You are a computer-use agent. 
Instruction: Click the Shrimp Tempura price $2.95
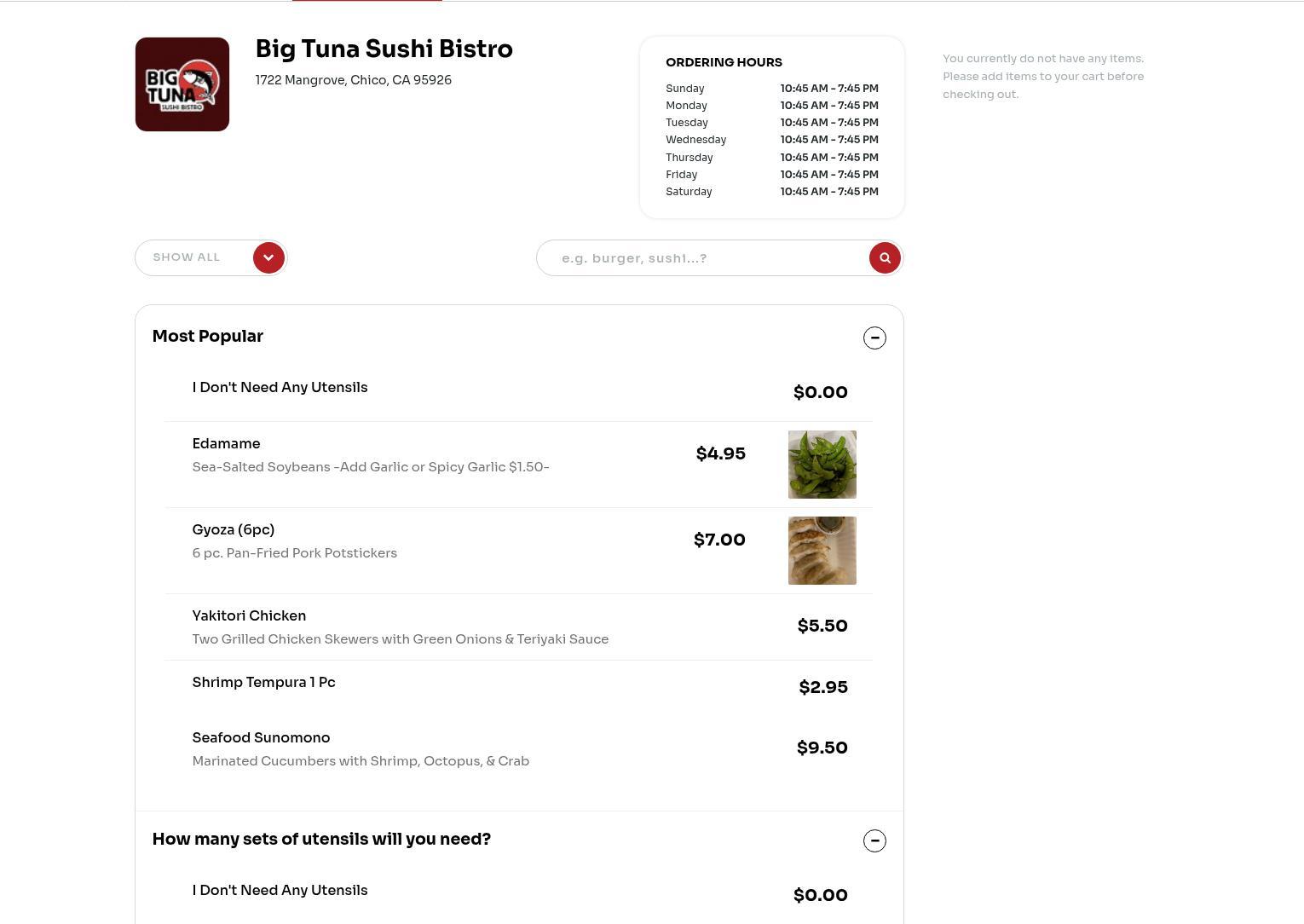click(823, 687)
